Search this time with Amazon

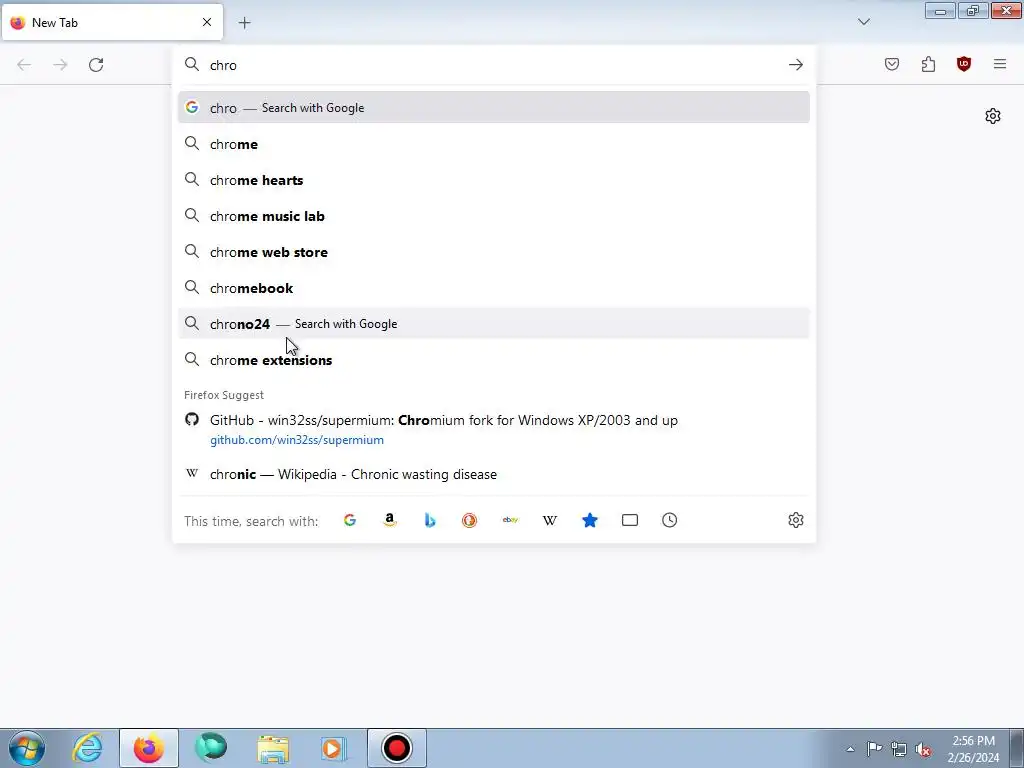[390, 520]
